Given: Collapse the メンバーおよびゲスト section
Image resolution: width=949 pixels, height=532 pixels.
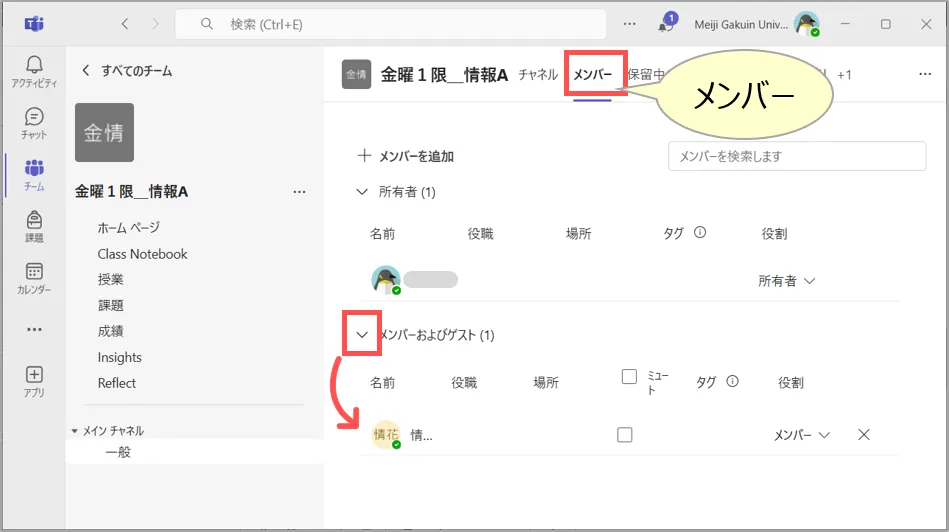Looking at the screenshot, I should pos(363,335).
